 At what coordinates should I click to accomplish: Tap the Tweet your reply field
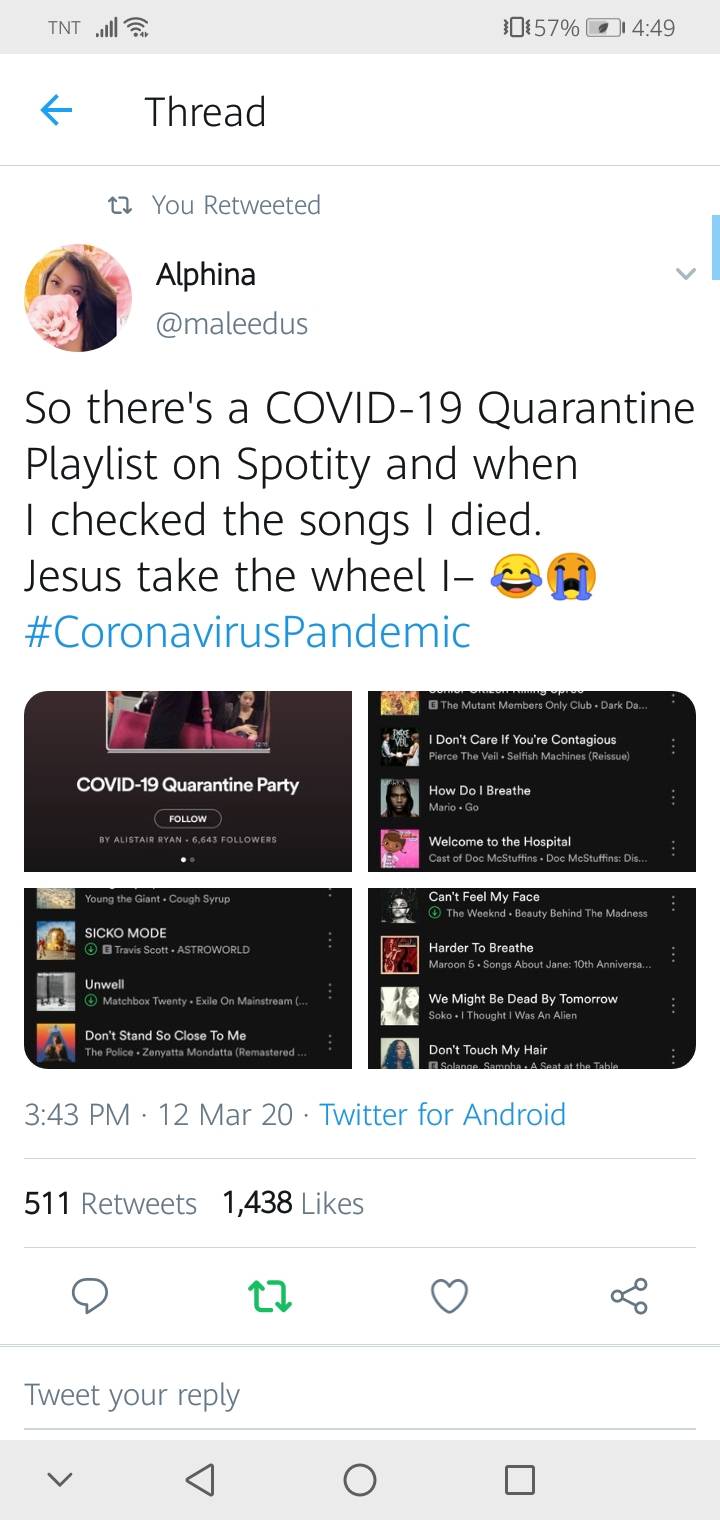pyautogui.click(x=360, y=1395)
